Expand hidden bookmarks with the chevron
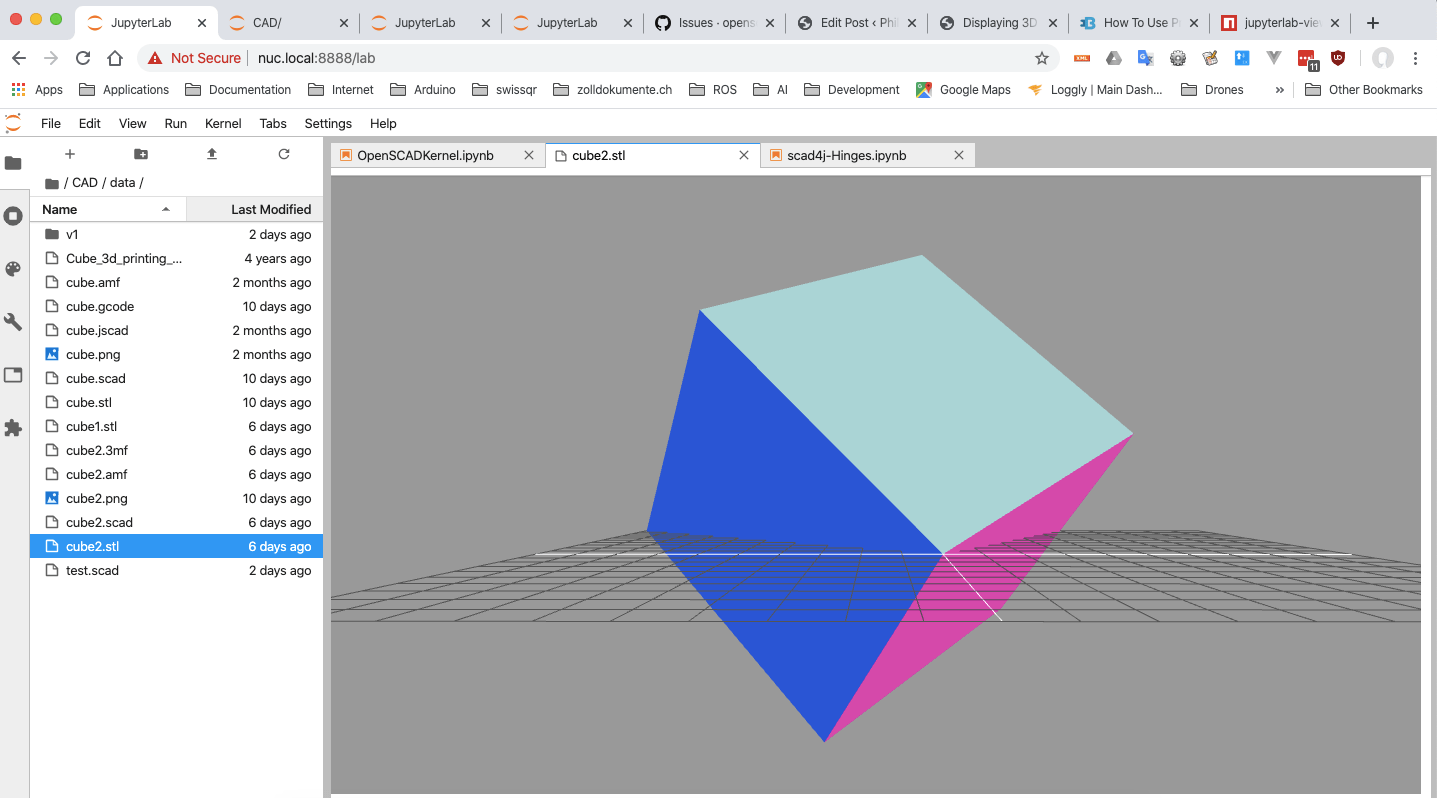This screenshot has width=1437, height=798. (x=1279, y=89)
